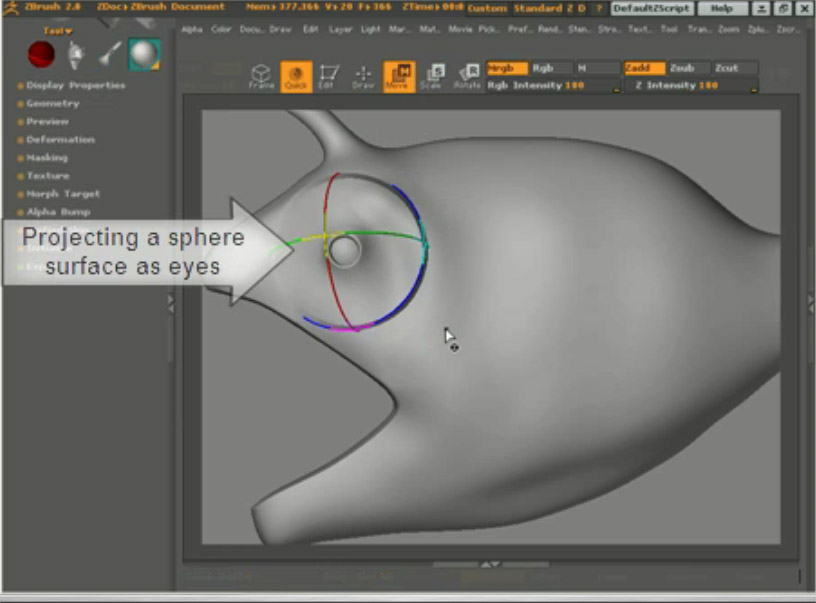The width and height of the screenshot is (816, 603).
Task: Toggle the Mrgb color mode
Action: [x=507, y=68]
